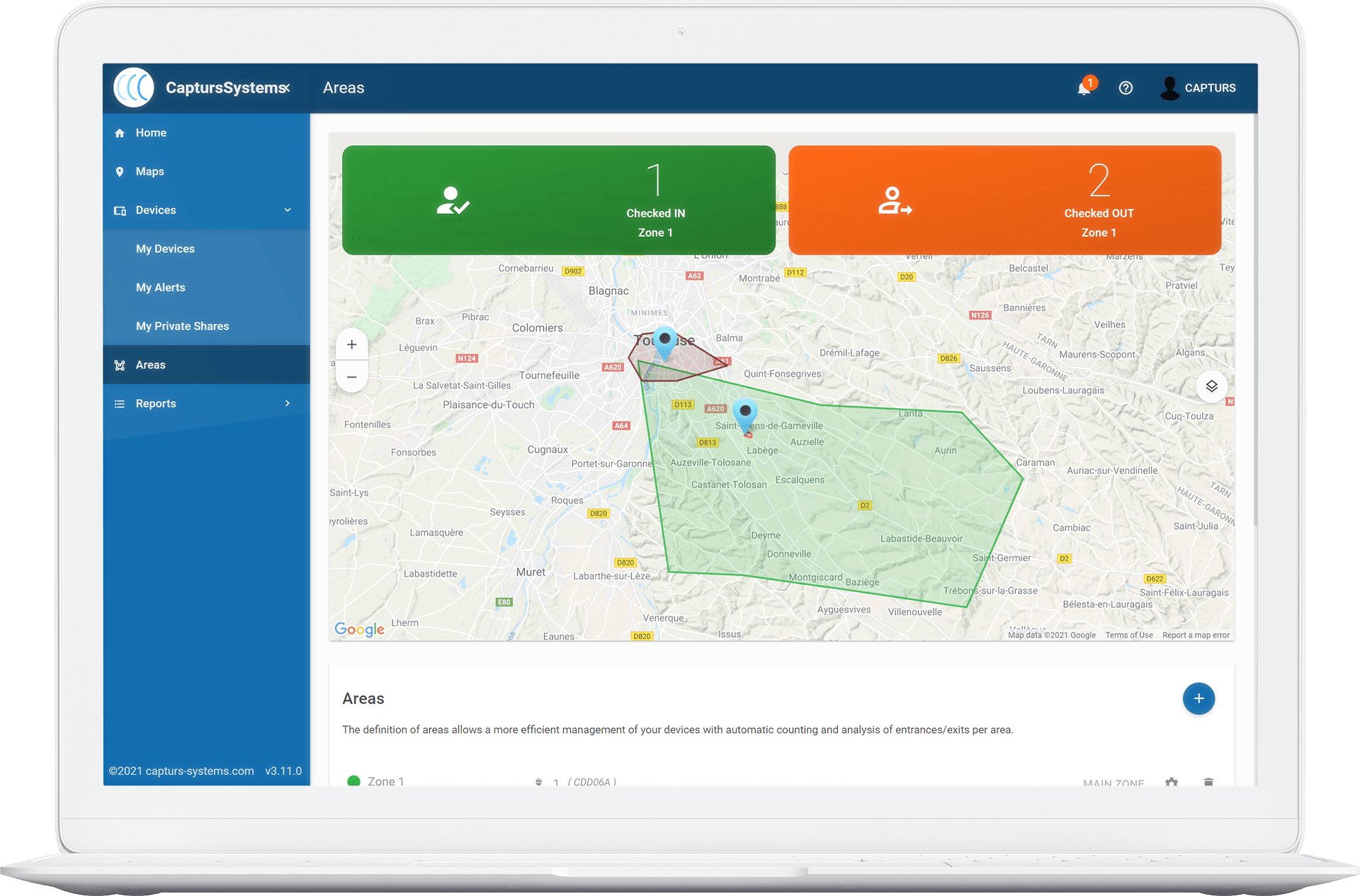Viewport: 1360px width, 896px height.
Task: Expand the Reports submenu chevron
Action: [288, 404]
